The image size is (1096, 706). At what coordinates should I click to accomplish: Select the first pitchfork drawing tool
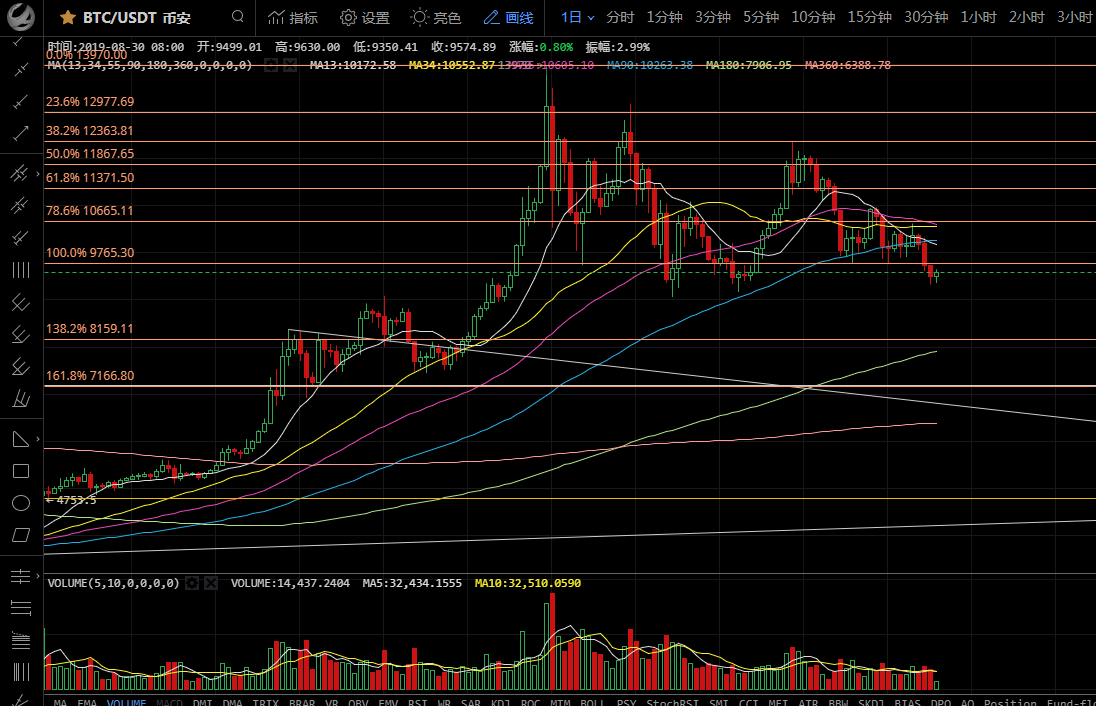[21, 303]
